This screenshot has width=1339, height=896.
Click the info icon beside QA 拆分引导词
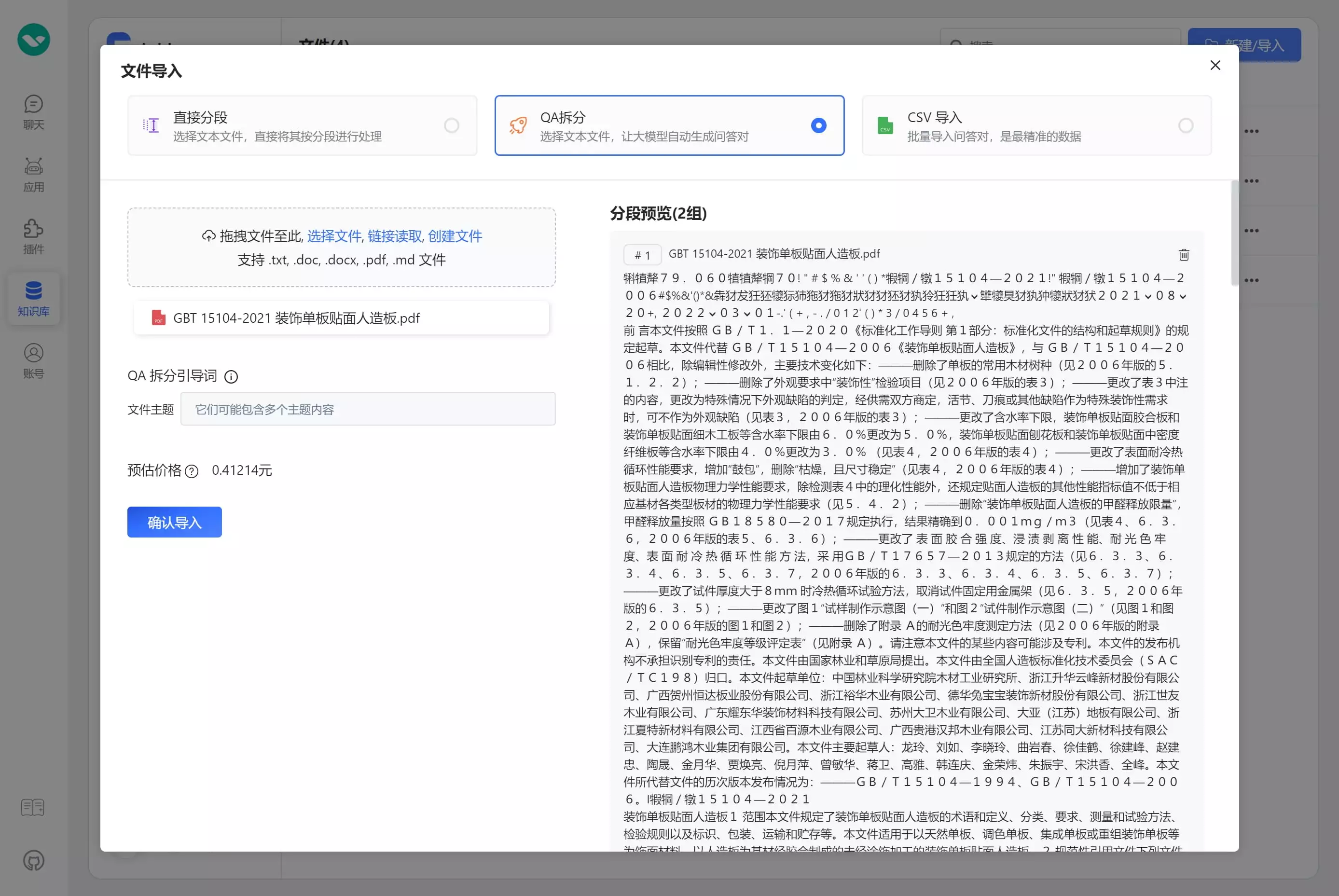click(231, 376)
